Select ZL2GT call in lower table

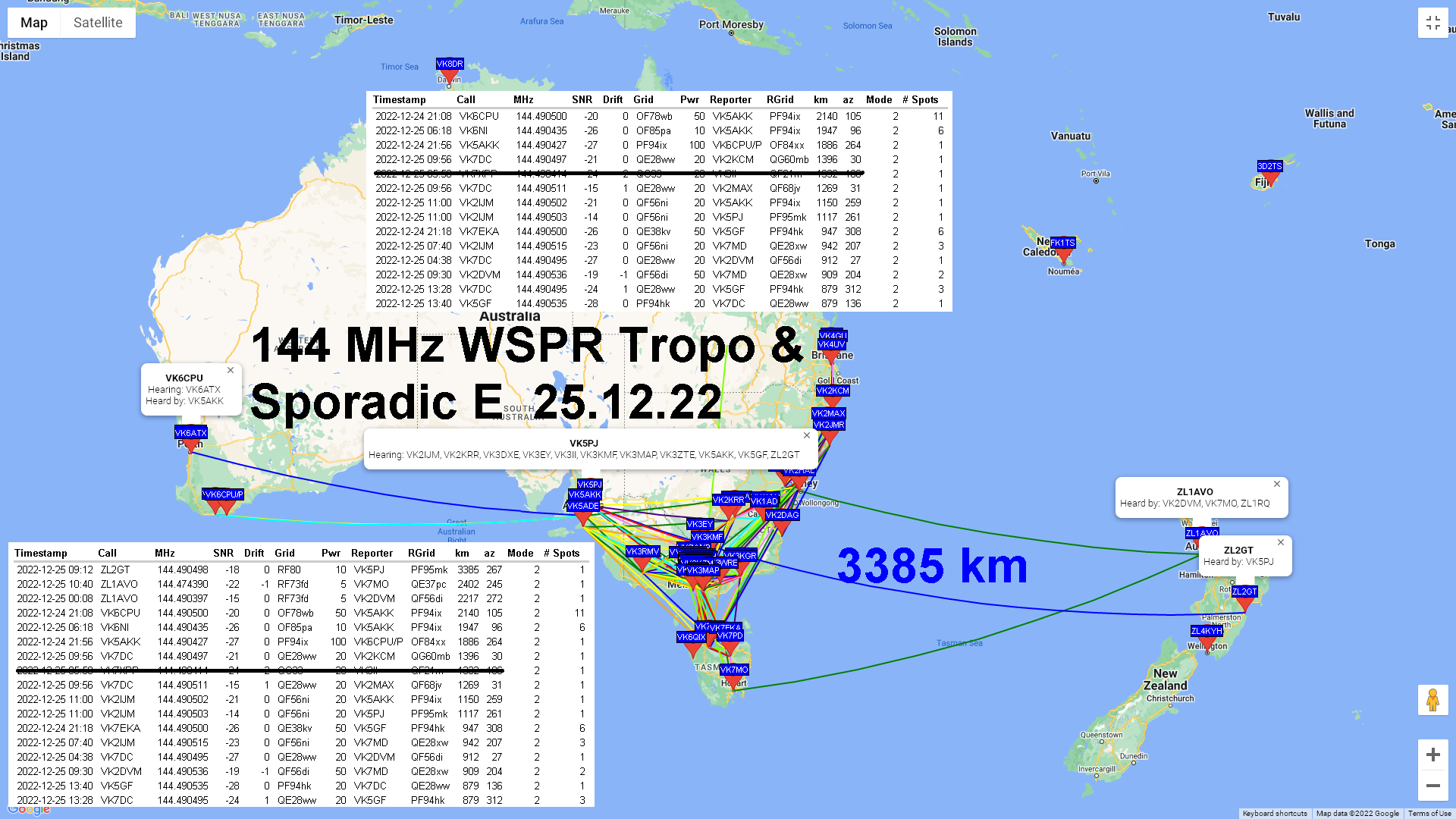(115, 570)
